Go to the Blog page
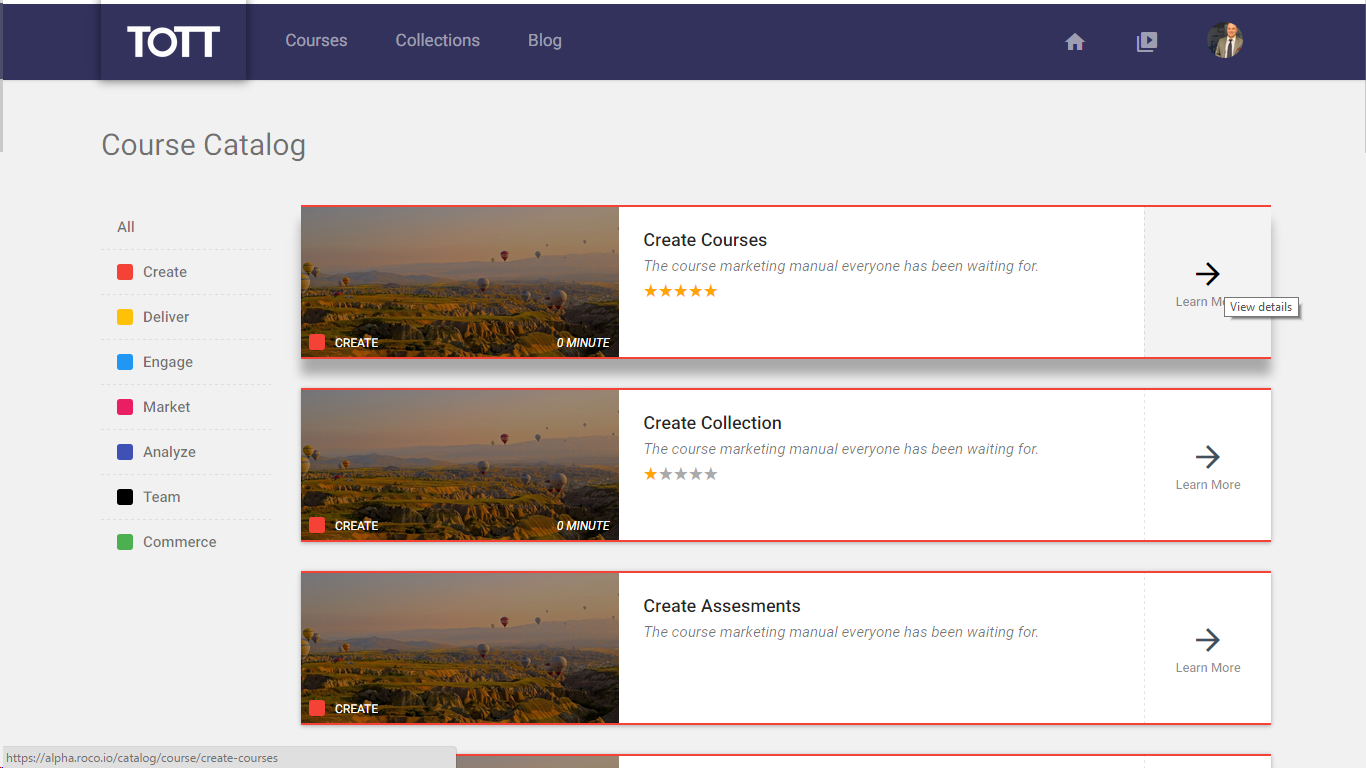1366x768 pixels. 545,41
